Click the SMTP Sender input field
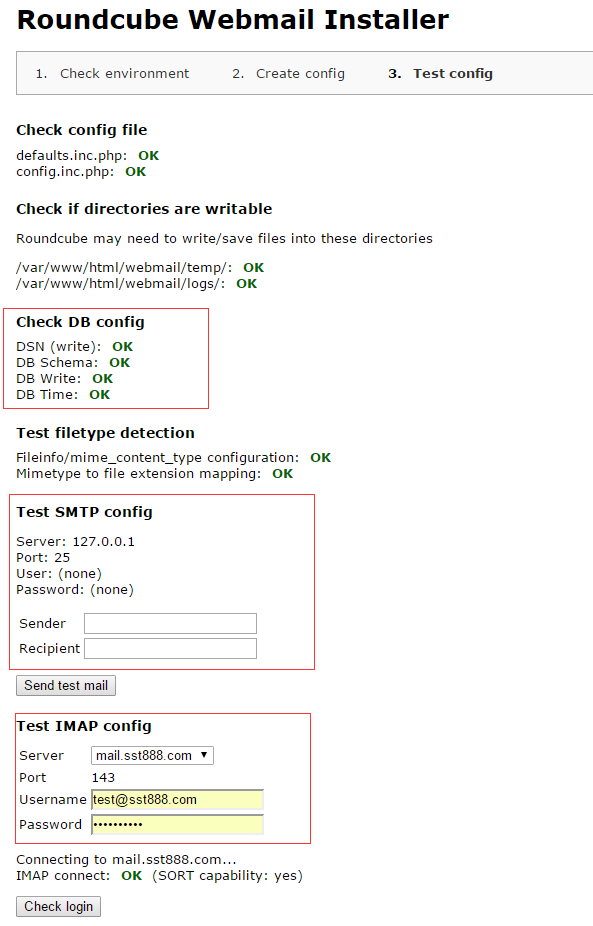Image resolution: width=593 pixels, height=926 pixels. 170,623
